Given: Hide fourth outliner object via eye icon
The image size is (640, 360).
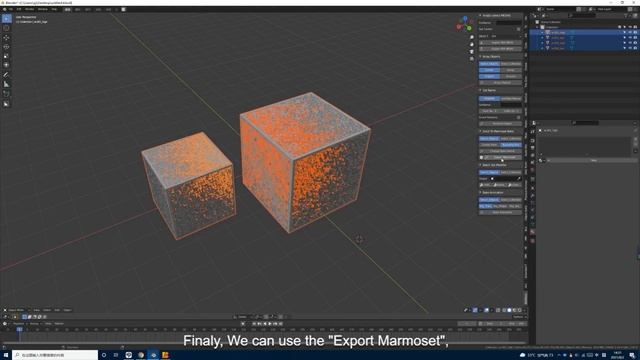Looking at the screenshot, I should (x=630, y=48).
